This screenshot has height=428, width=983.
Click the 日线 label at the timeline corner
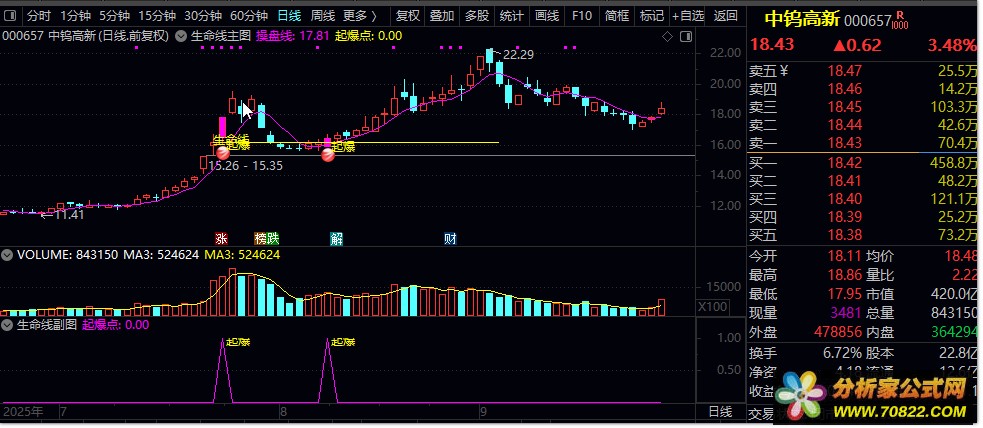click(x=719, y=411)
